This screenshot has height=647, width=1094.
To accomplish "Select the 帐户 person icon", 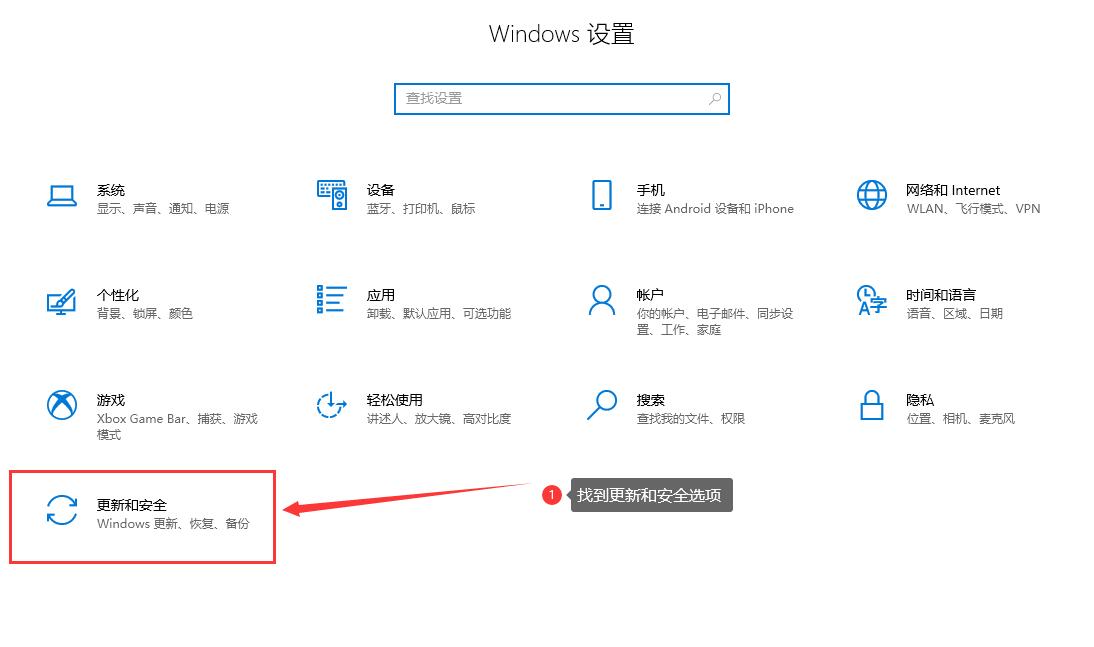I will (601, 300).
